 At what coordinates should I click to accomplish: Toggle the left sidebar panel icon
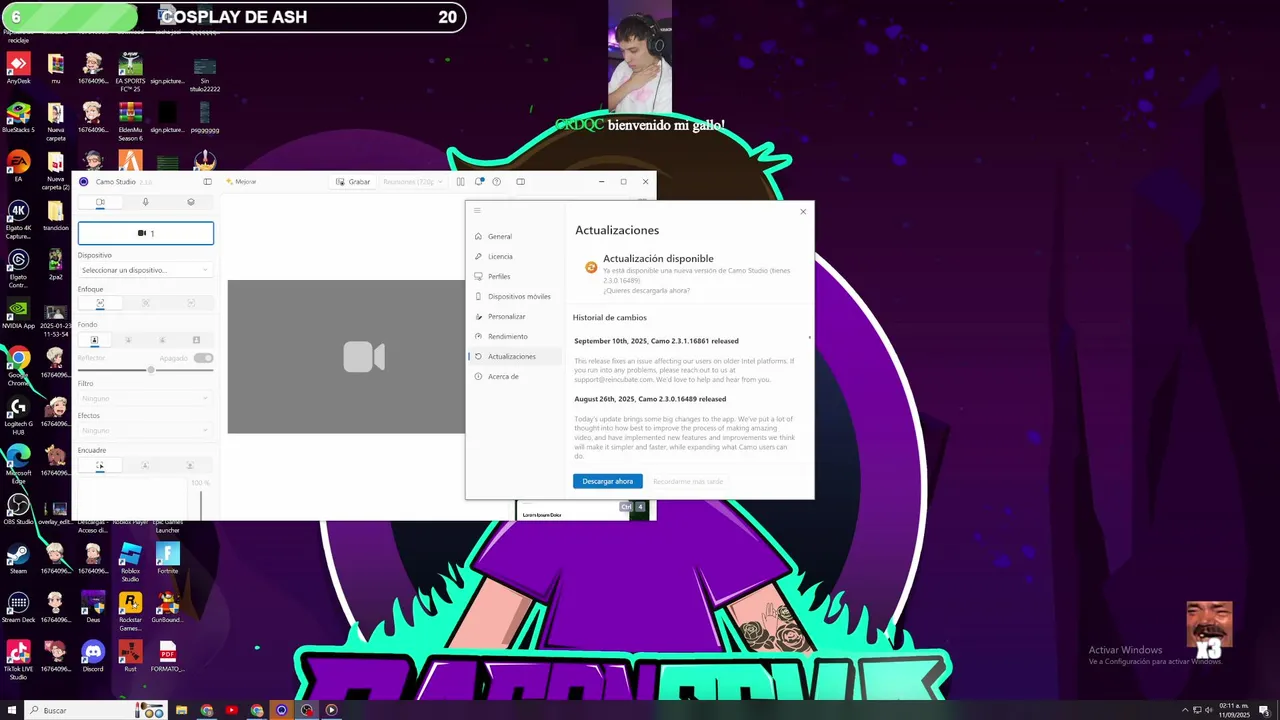pos(207,182)
